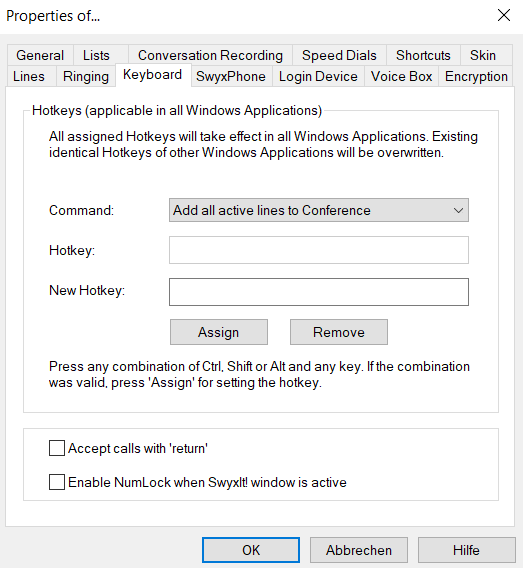Switch to the General tab

pyautogui.click(x=40, y=55)
